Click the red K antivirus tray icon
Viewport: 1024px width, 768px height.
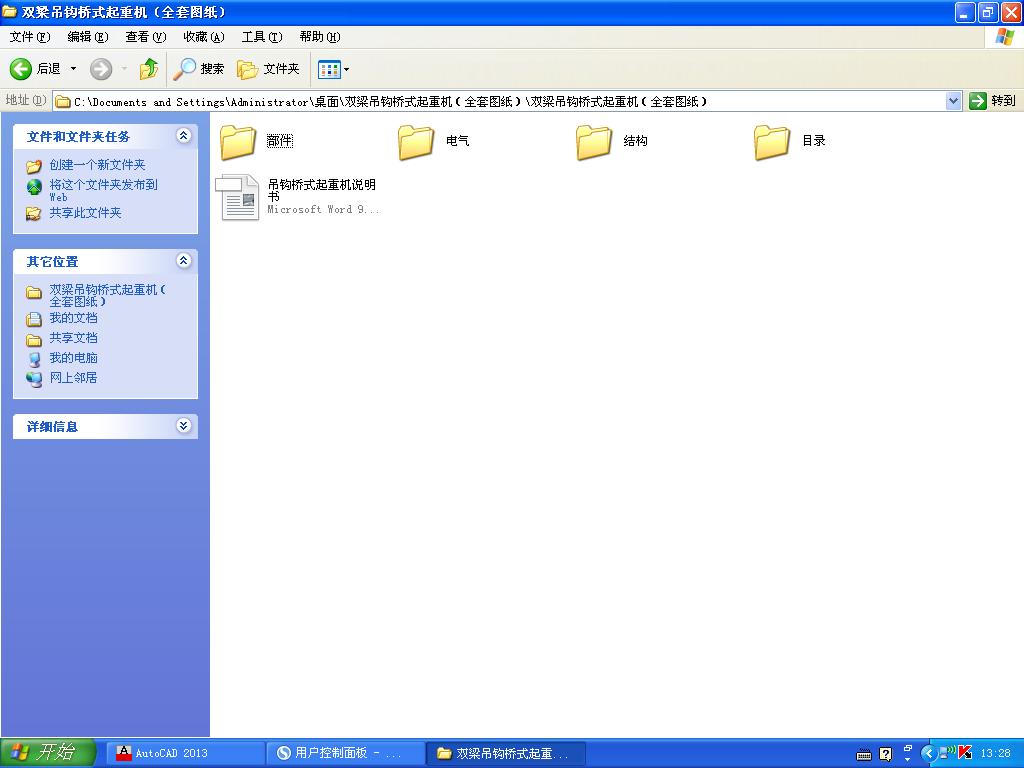click(965, 753)
